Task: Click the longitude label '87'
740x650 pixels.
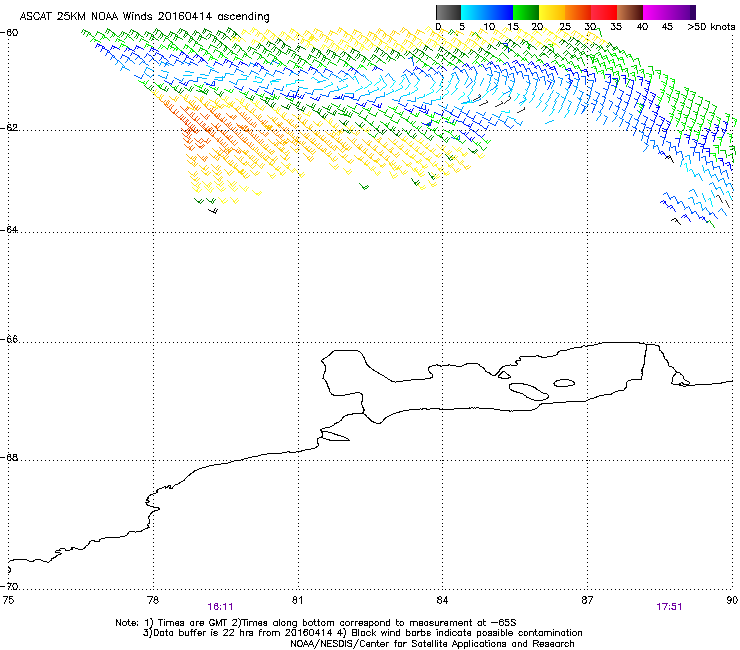Action: tap(587, 600)
